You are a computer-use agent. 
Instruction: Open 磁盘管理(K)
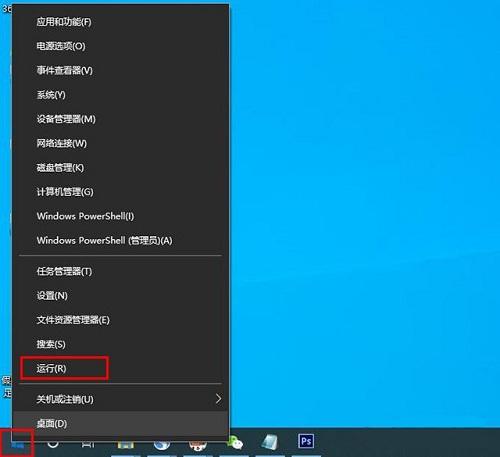(121, 168)
